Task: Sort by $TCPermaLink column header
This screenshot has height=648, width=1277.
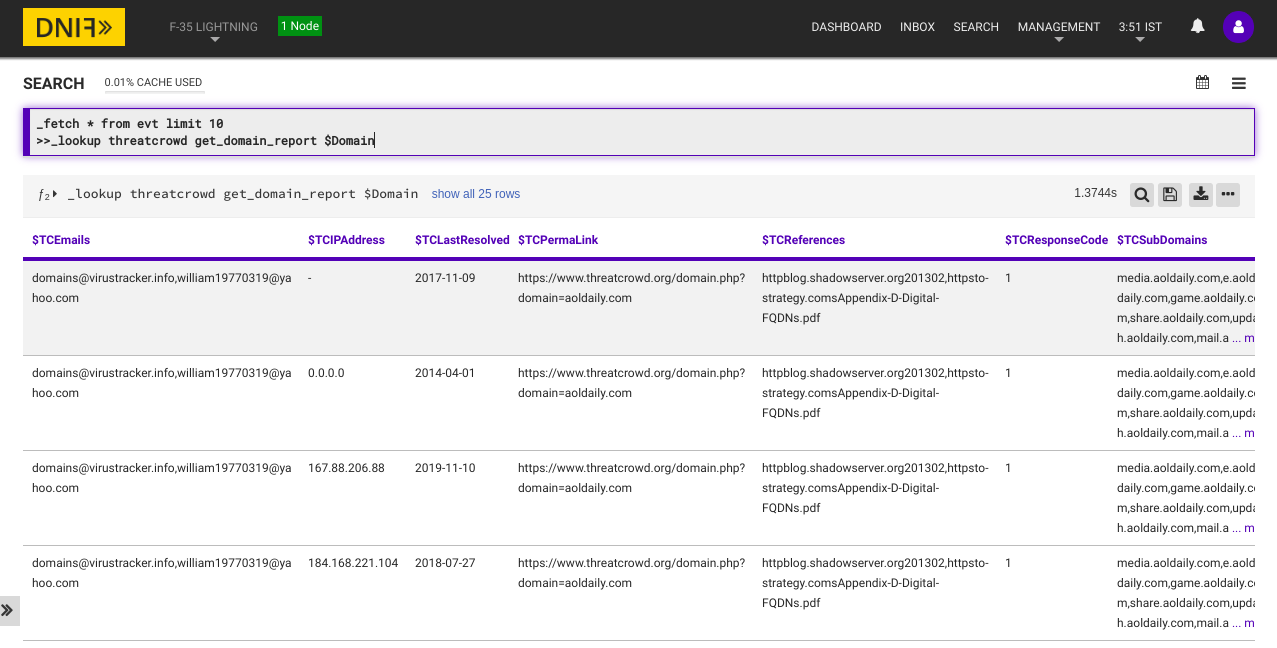Action: 558,240
